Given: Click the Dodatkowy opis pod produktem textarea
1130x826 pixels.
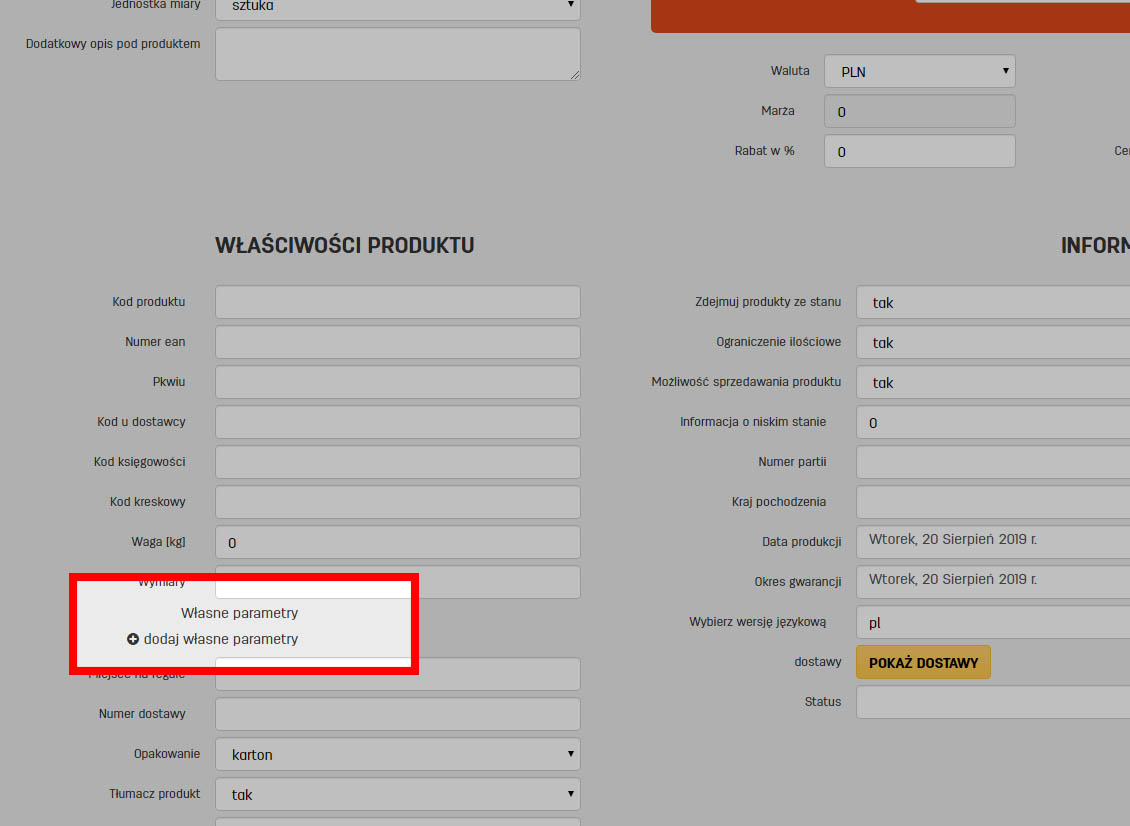Looking at the screenshot, I should pyautogui.click(x=397, y=54).
